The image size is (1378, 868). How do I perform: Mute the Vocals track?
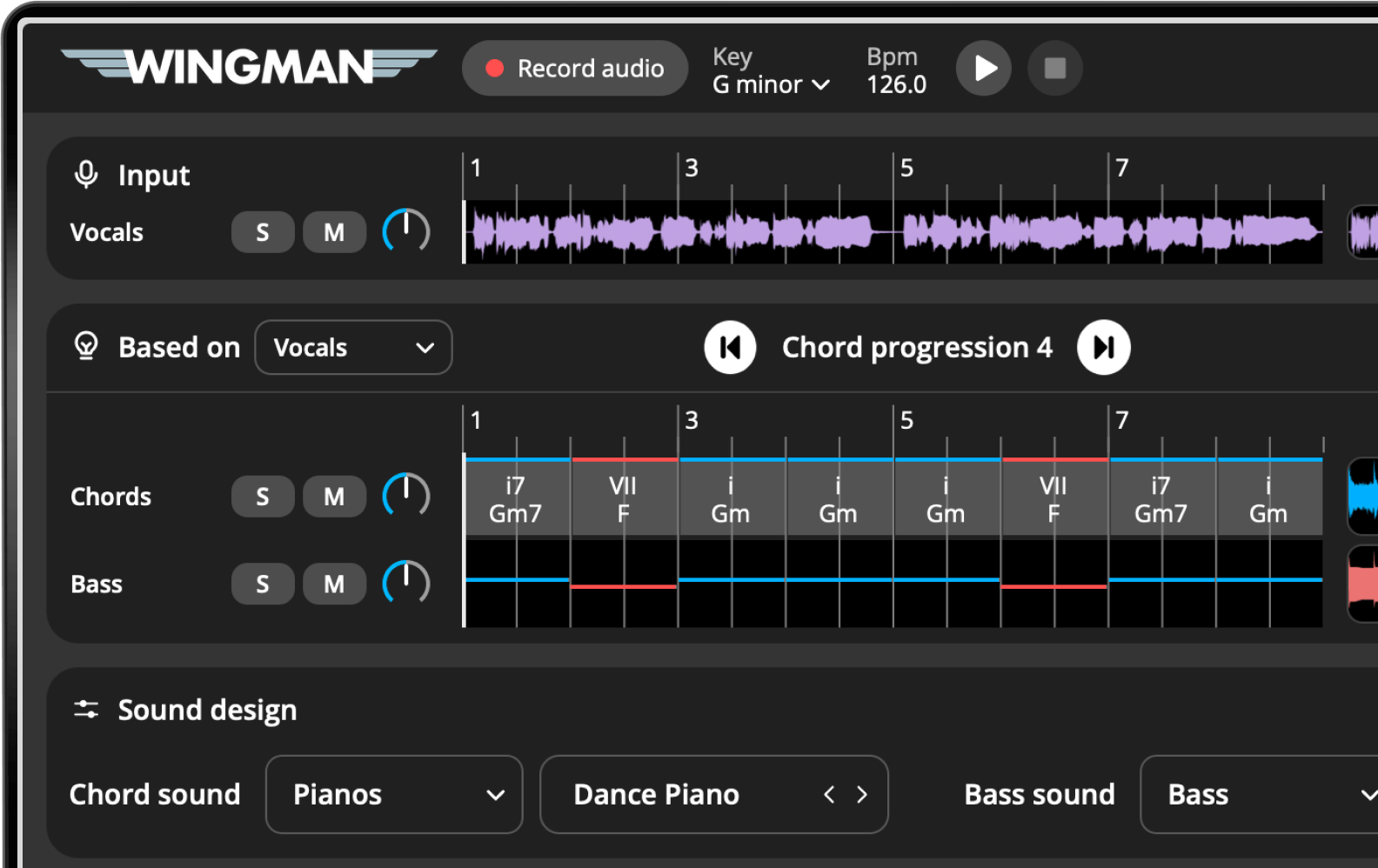tap(334, 232)
